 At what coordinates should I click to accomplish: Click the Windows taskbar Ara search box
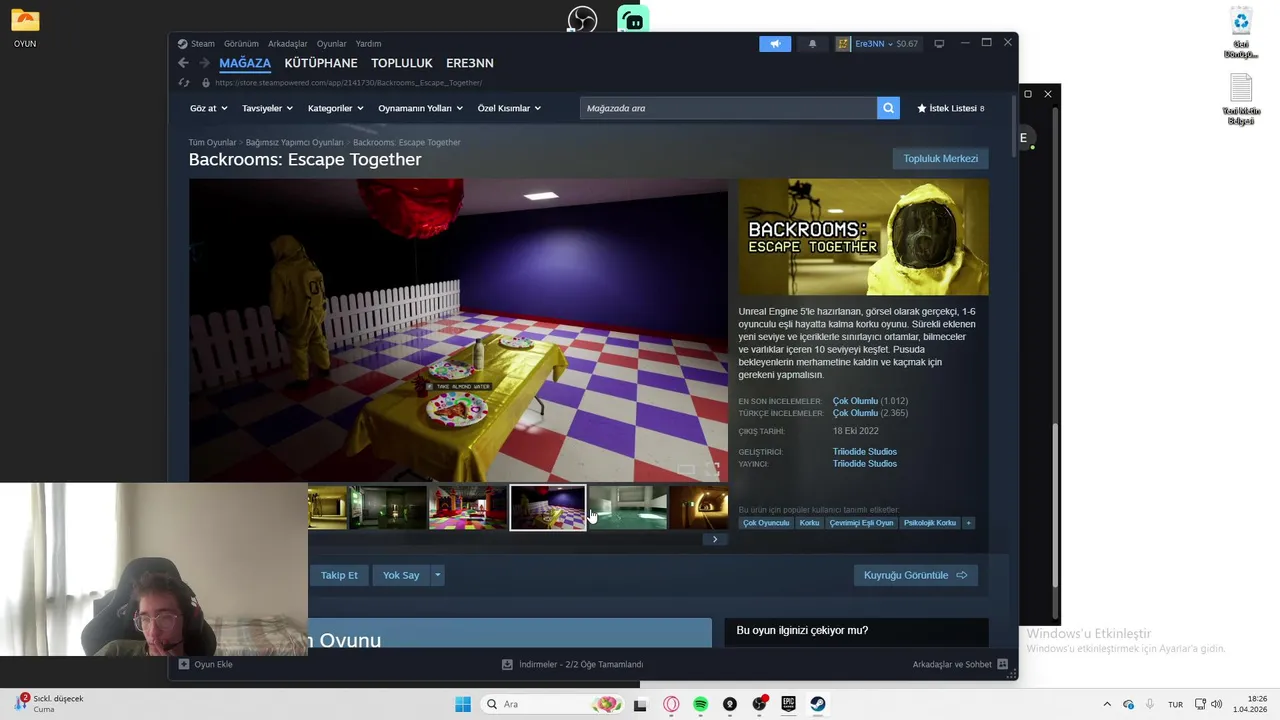(551, 704)
